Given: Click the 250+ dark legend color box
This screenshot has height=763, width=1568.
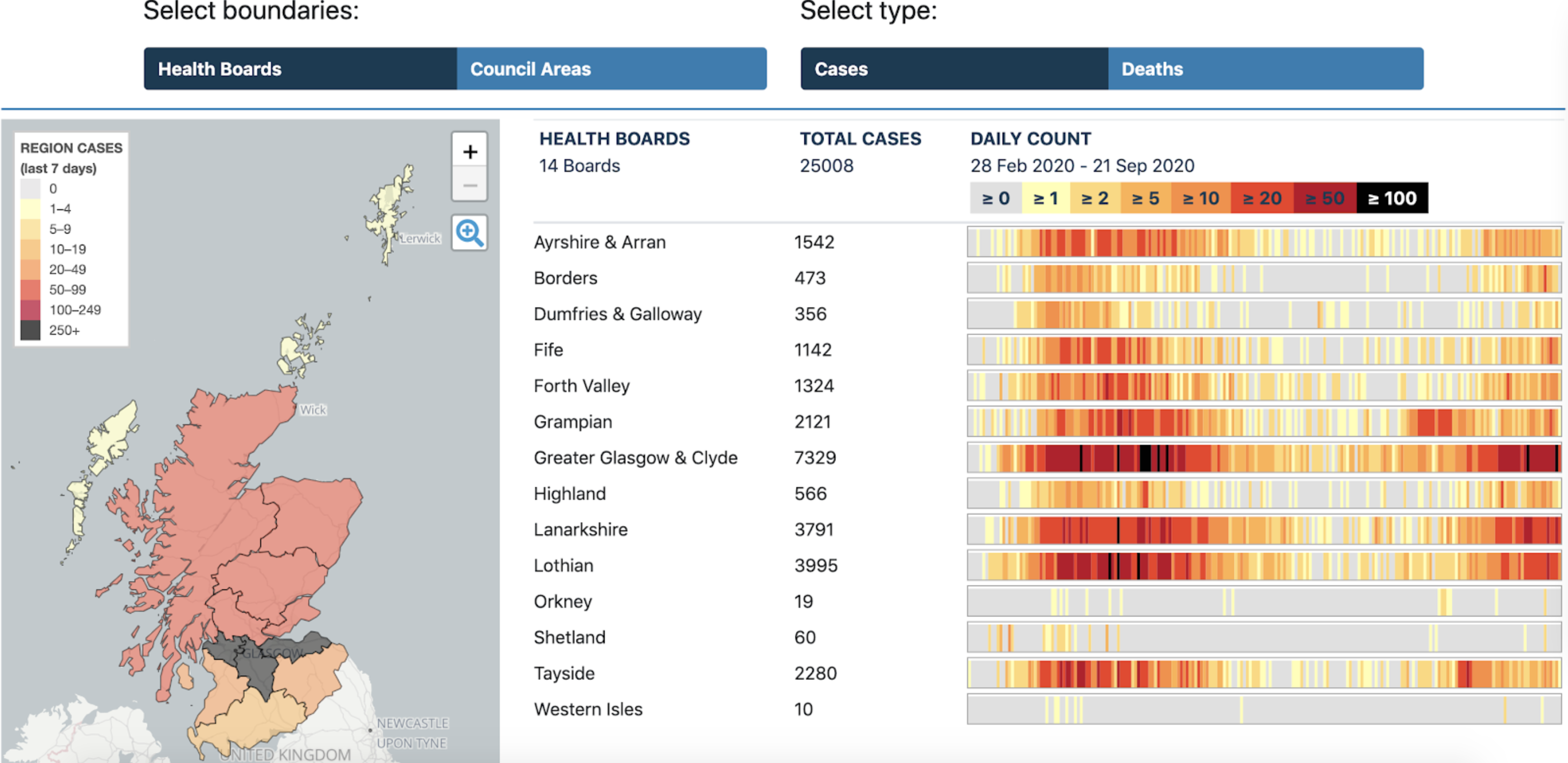Looking at the screenshot, I should pos(30,330).
